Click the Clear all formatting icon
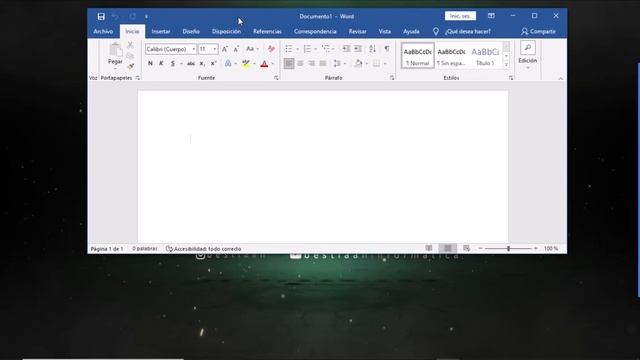 point(271,49)
